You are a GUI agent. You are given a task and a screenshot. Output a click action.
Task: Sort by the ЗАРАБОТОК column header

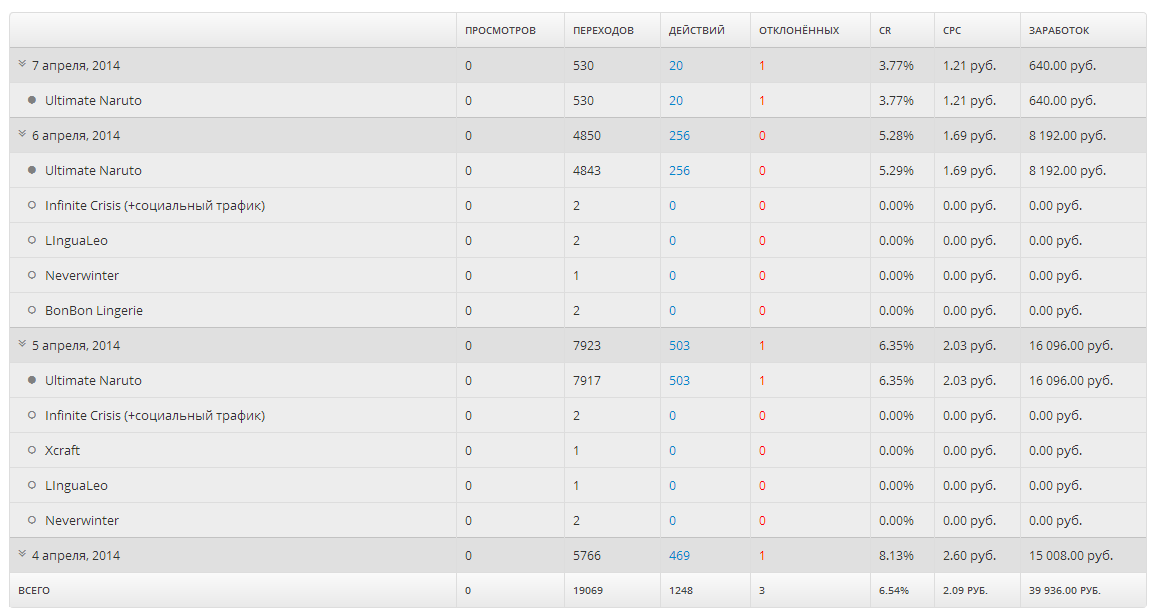click(1059, 31)
